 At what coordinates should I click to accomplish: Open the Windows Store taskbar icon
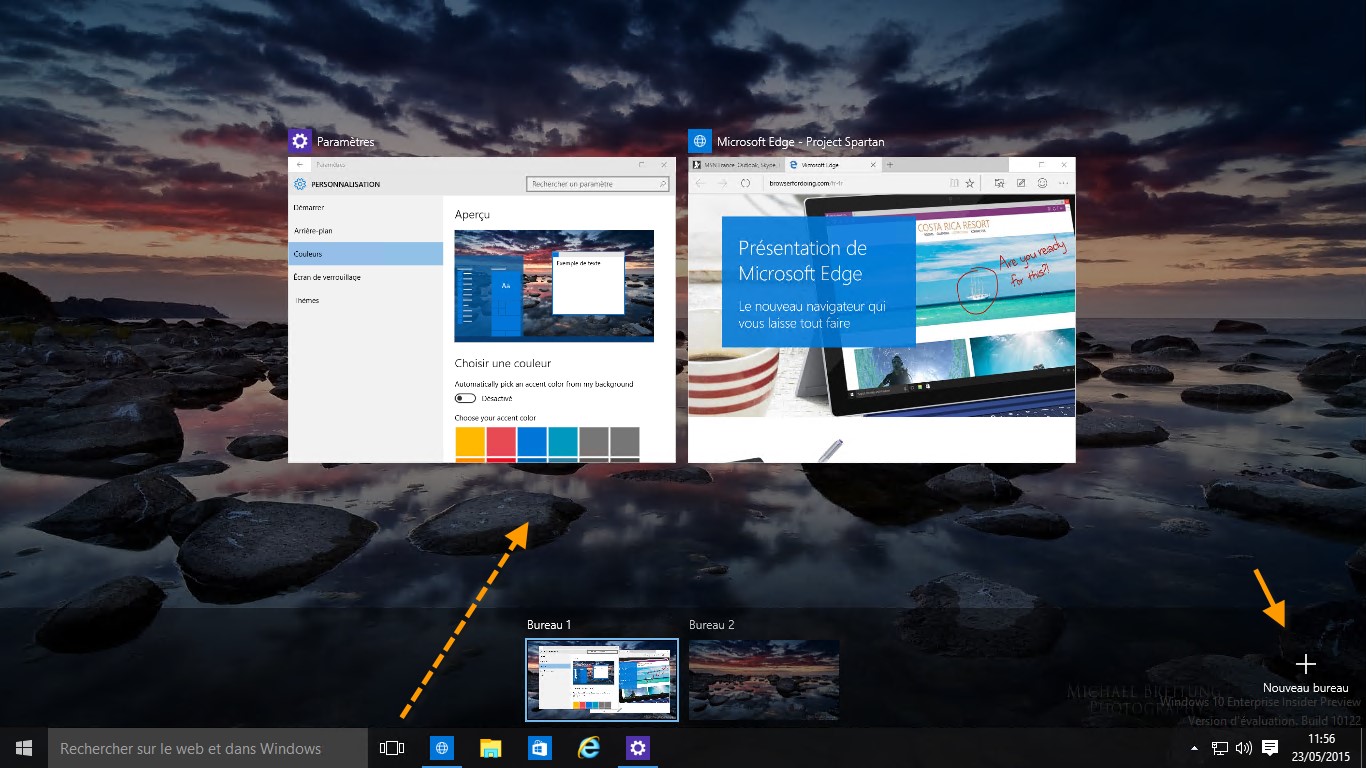click(x=539, y=748)
